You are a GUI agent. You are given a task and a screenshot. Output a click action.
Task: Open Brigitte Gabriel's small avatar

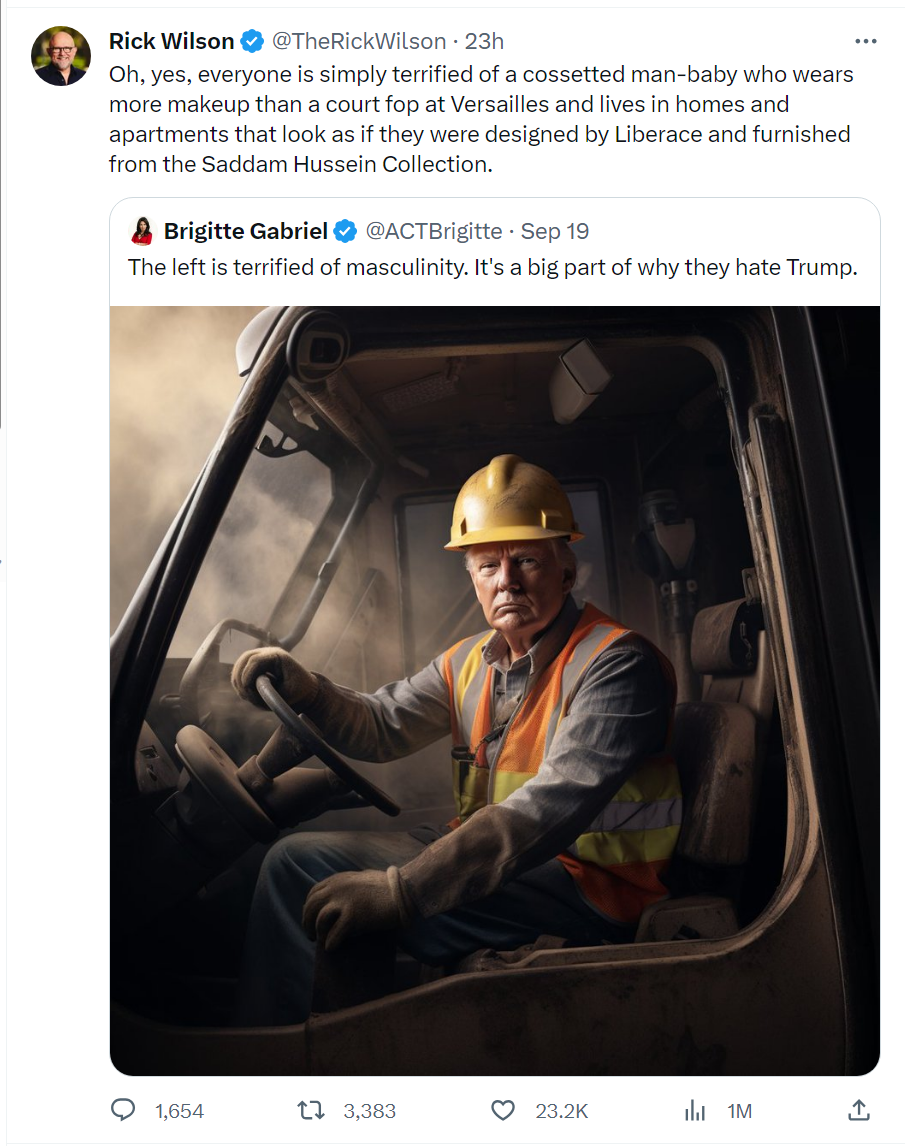[142, 231]
